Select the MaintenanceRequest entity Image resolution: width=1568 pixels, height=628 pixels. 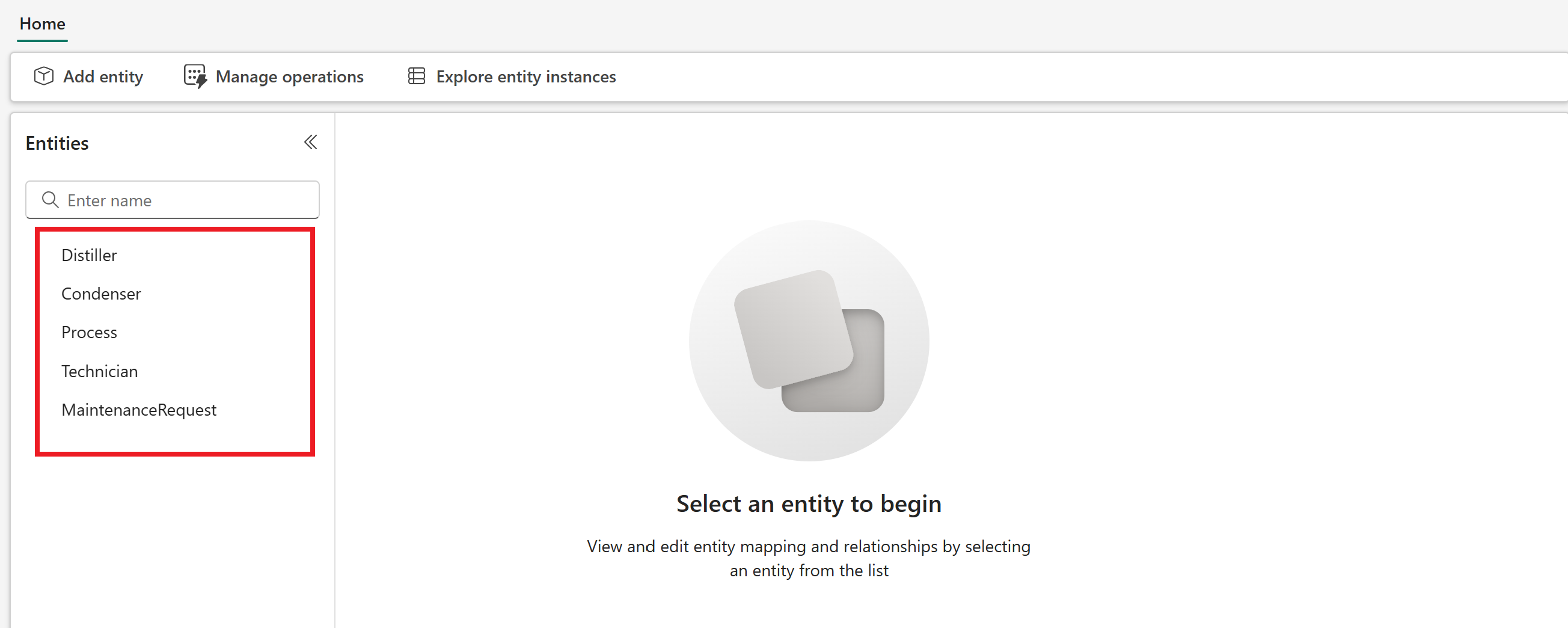pos(139,410)
